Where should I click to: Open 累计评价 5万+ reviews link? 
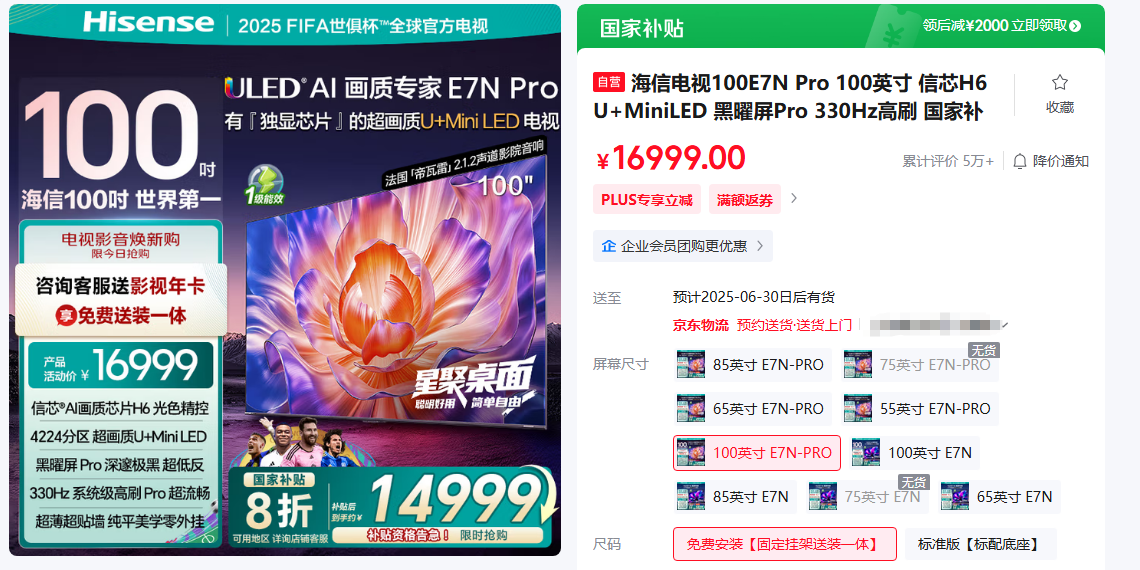[948, 161]
